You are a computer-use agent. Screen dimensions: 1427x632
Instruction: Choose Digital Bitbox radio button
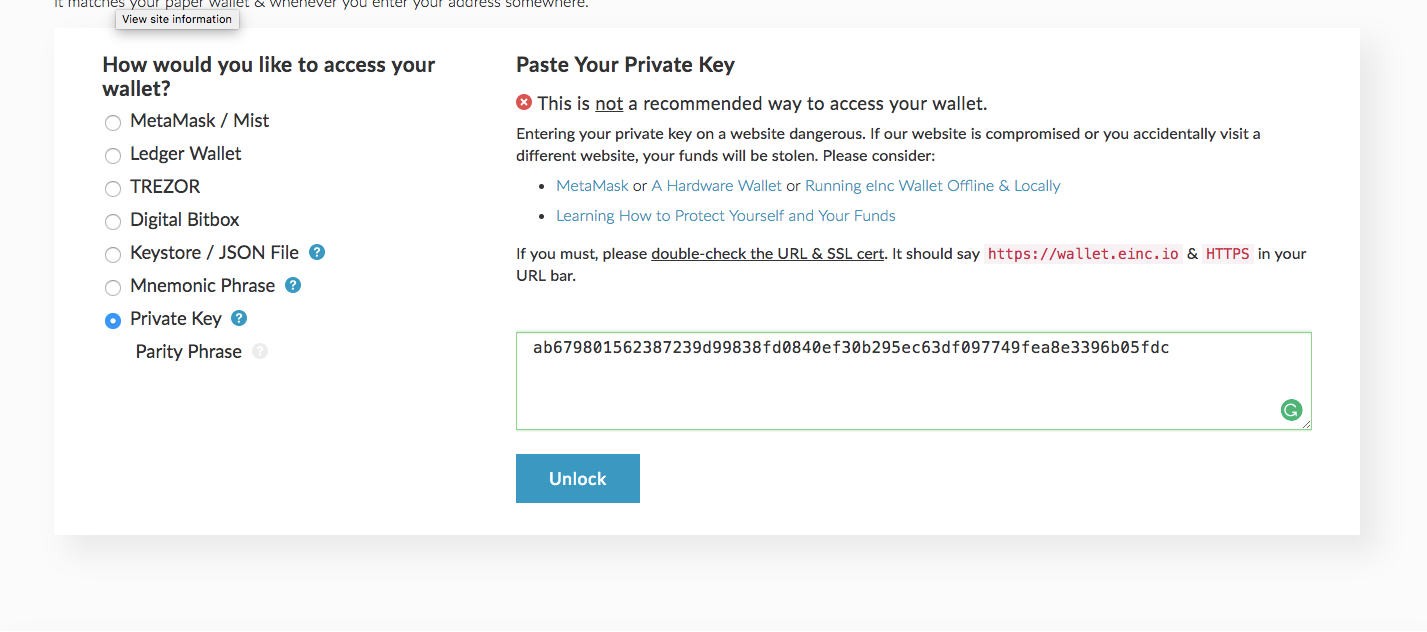coord(113,221)
